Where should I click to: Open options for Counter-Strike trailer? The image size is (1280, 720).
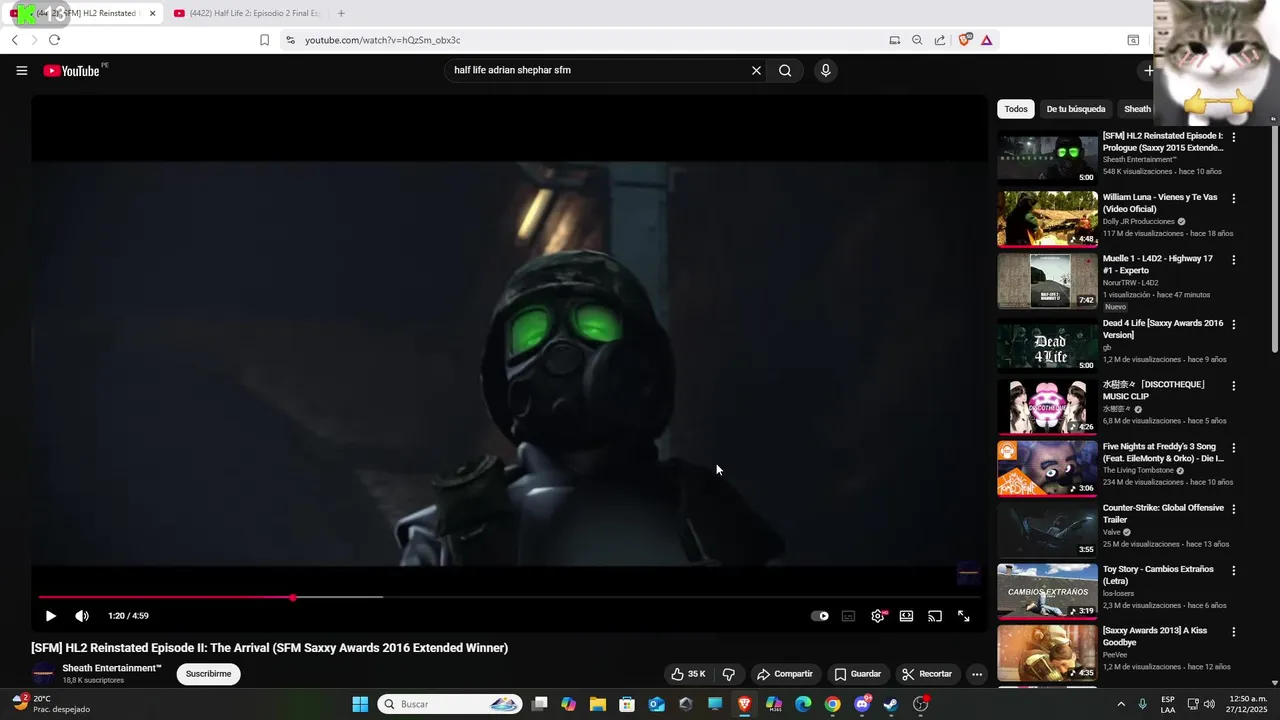(x=1234, y=509)
